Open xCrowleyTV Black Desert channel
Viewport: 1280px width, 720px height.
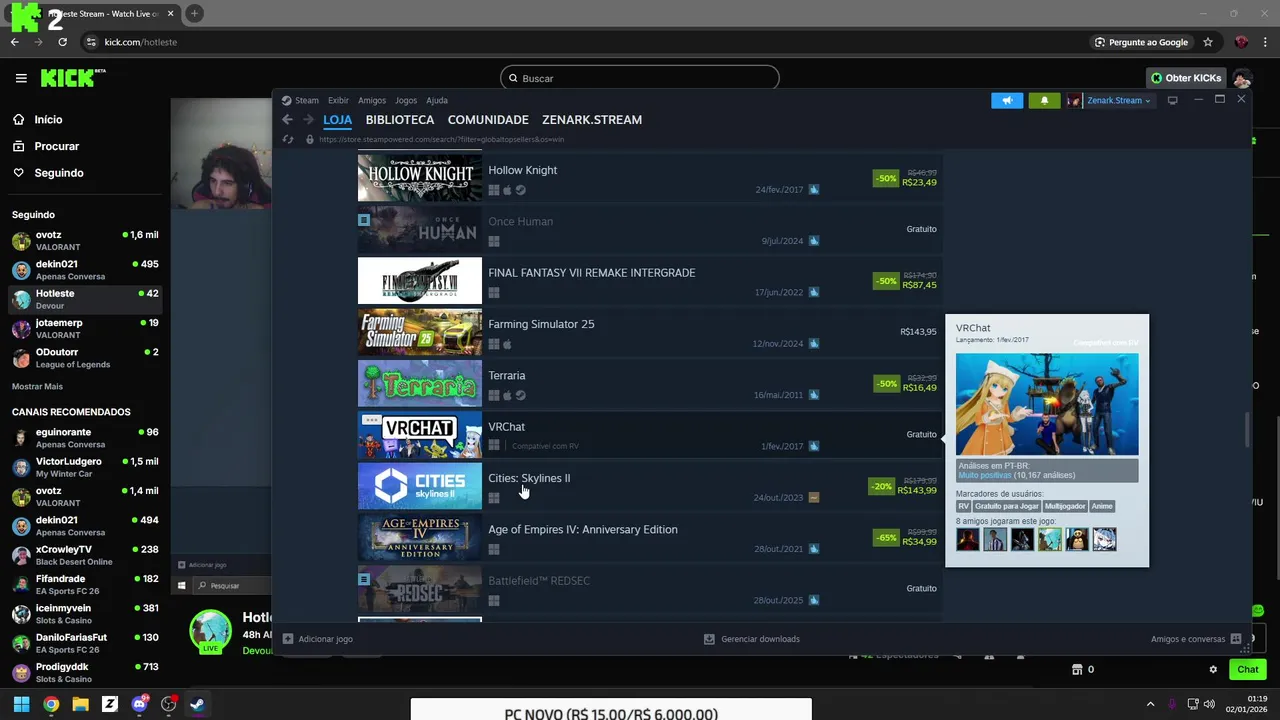click(85, 555)
